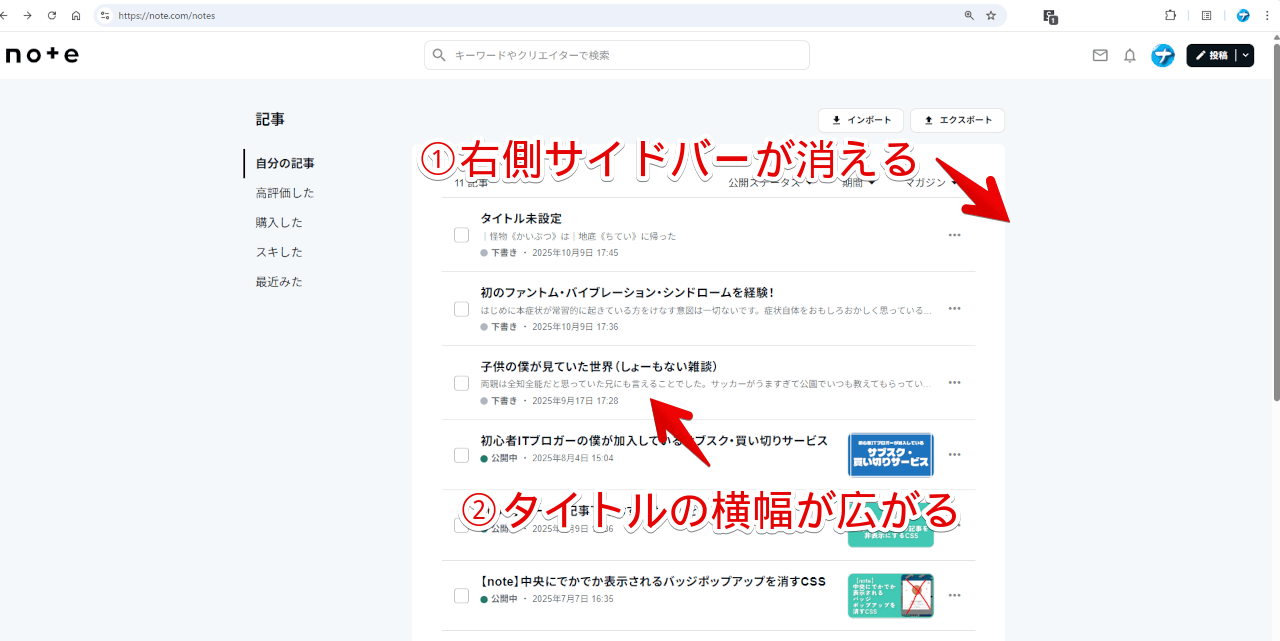Open more options for タイトル未設定 article
1280x641 pixels.
pyautogui.click(x=954, y=235)
